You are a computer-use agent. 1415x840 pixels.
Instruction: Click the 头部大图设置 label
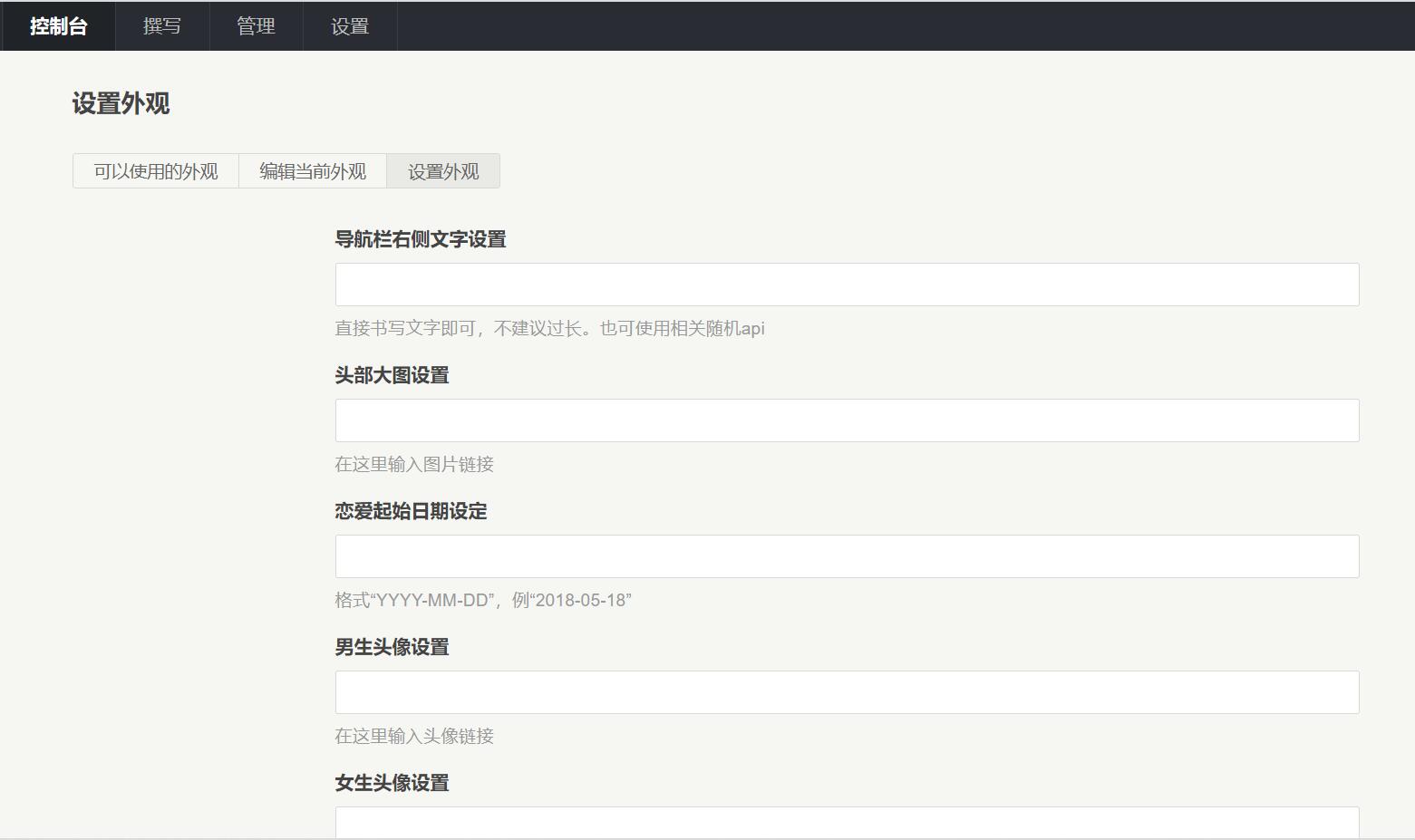(393, 375)
